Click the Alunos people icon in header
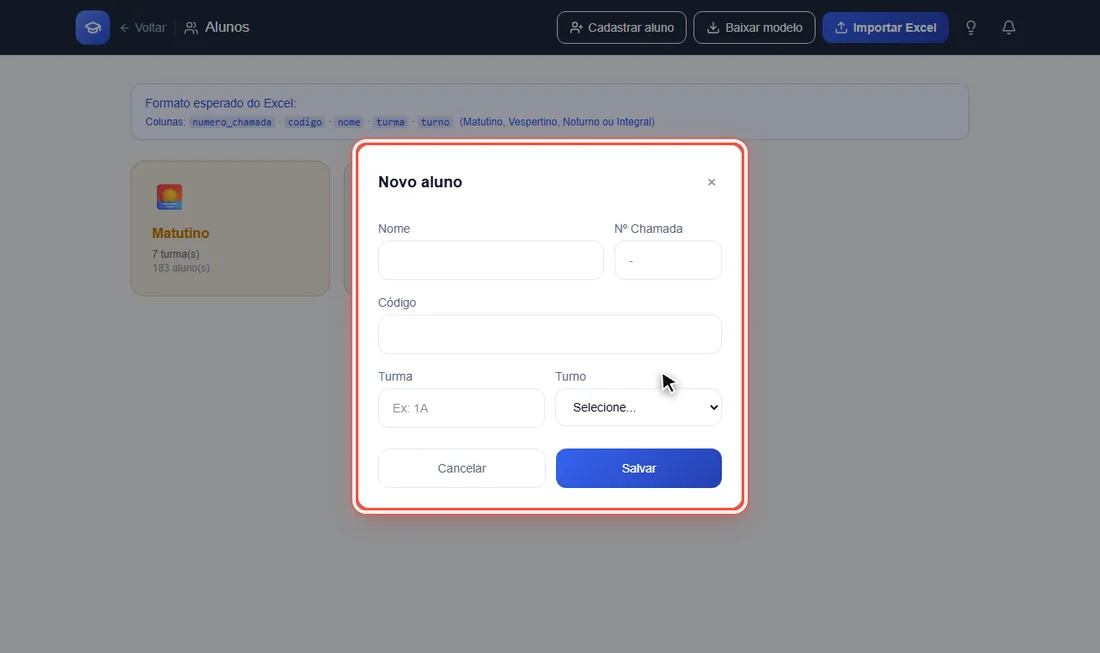This screenshot has width=1100, height=653. 191,27
